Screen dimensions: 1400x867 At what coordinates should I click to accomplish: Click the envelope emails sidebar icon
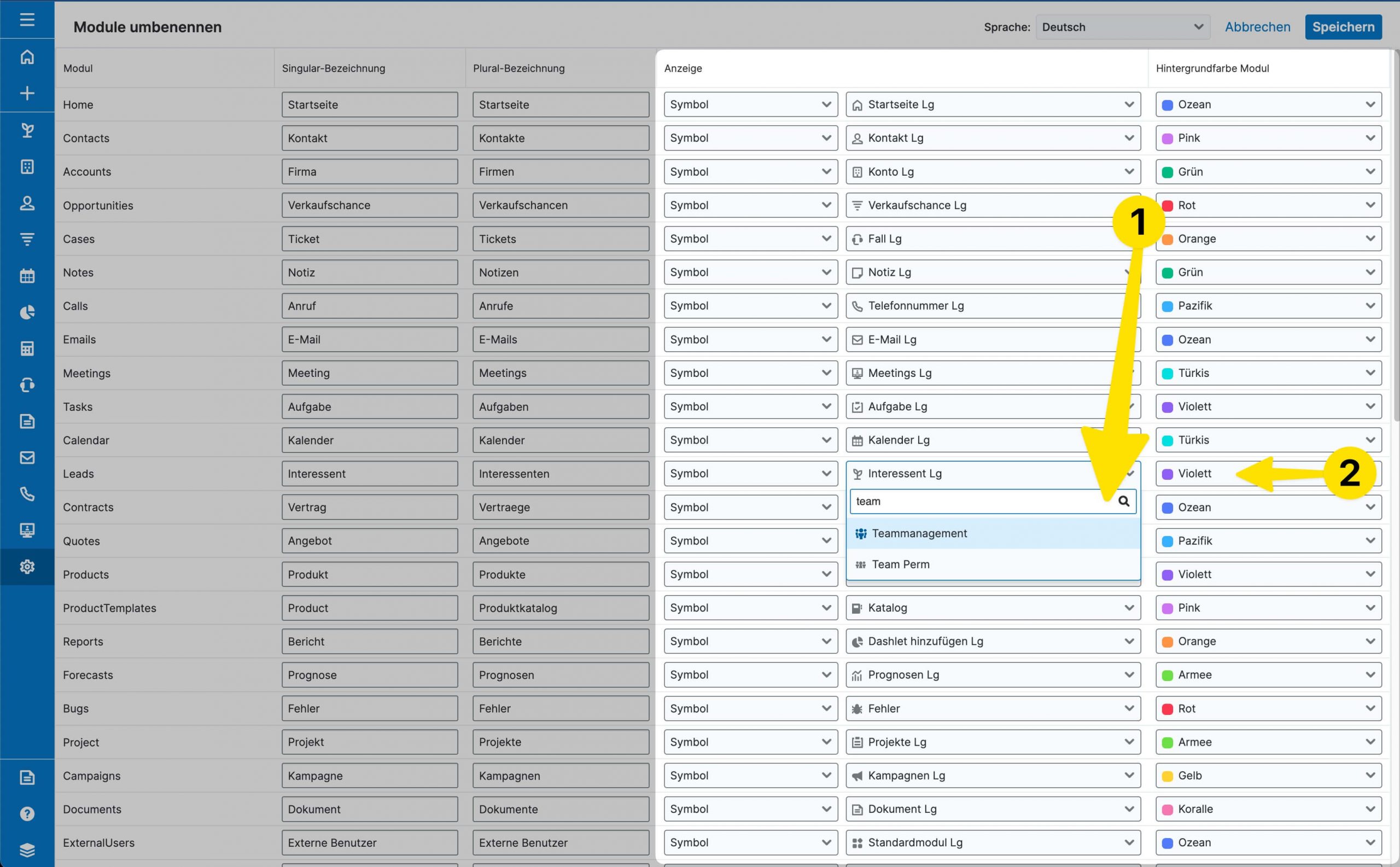tap(27, 458)
